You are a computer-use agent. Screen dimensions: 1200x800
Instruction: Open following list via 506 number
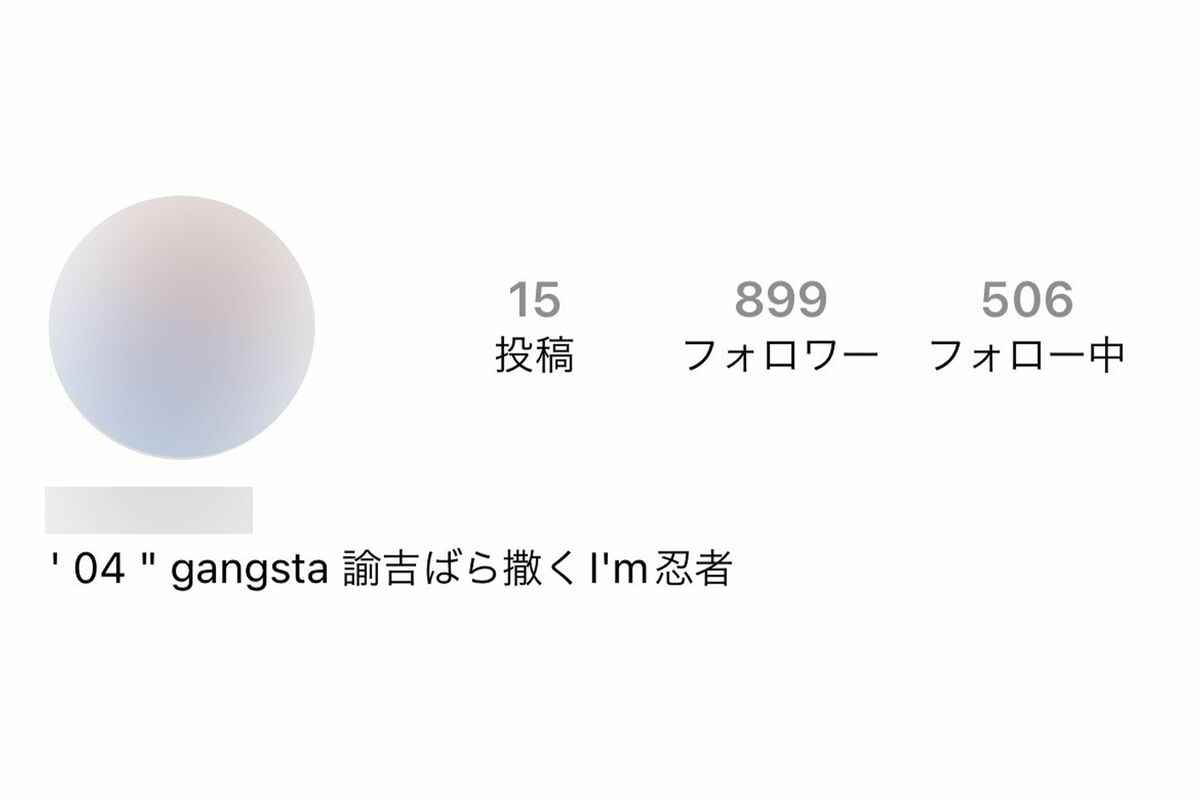tap(1027, 300)
